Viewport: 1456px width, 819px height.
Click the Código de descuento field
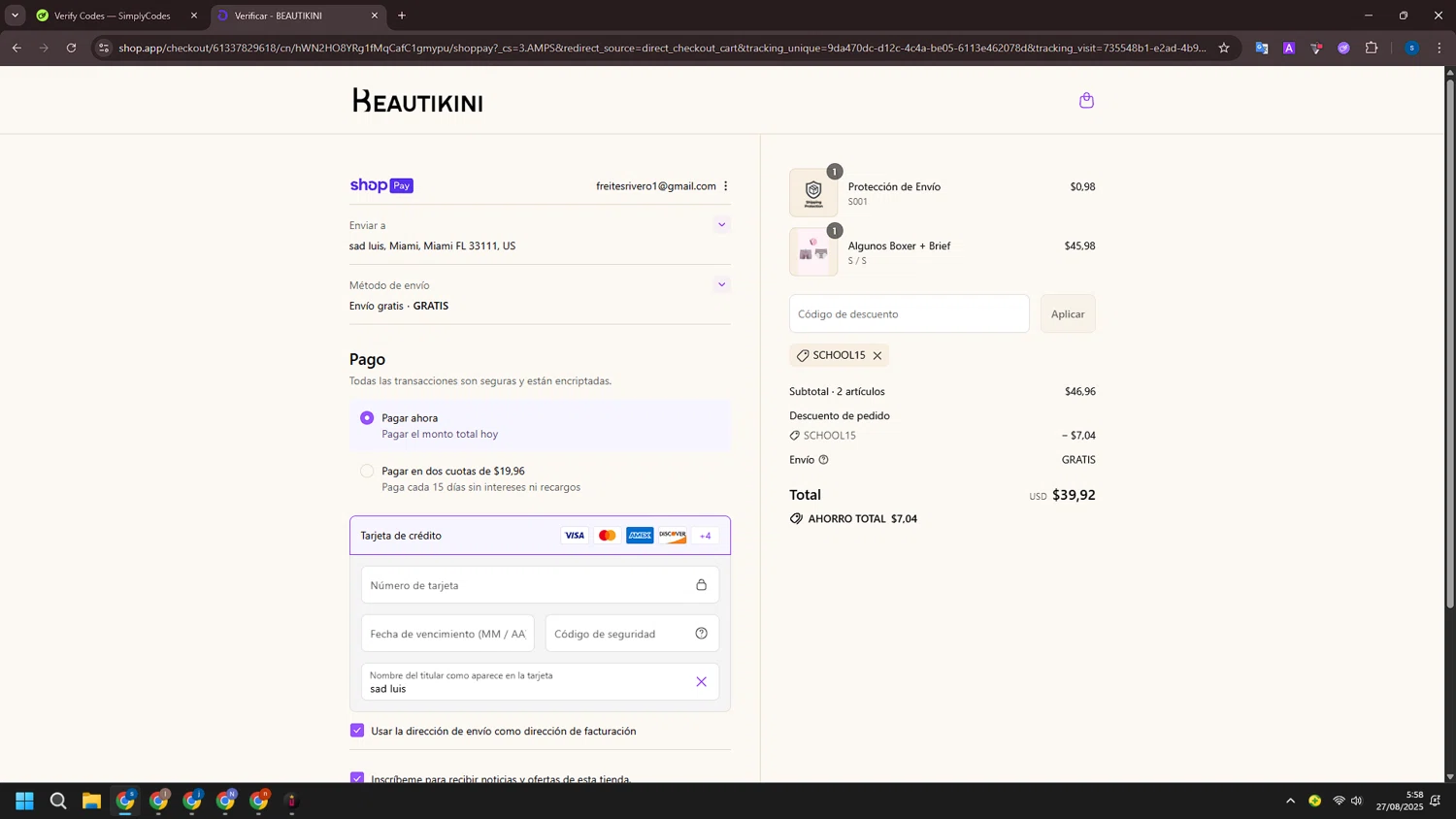click(909, 313)
